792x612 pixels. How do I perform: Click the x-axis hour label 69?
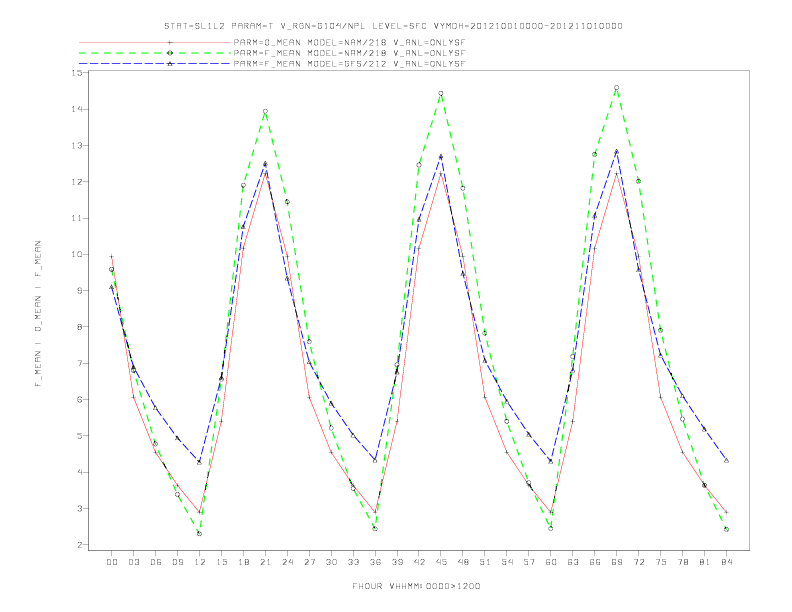pyautogui.click(x=617, y=562)
